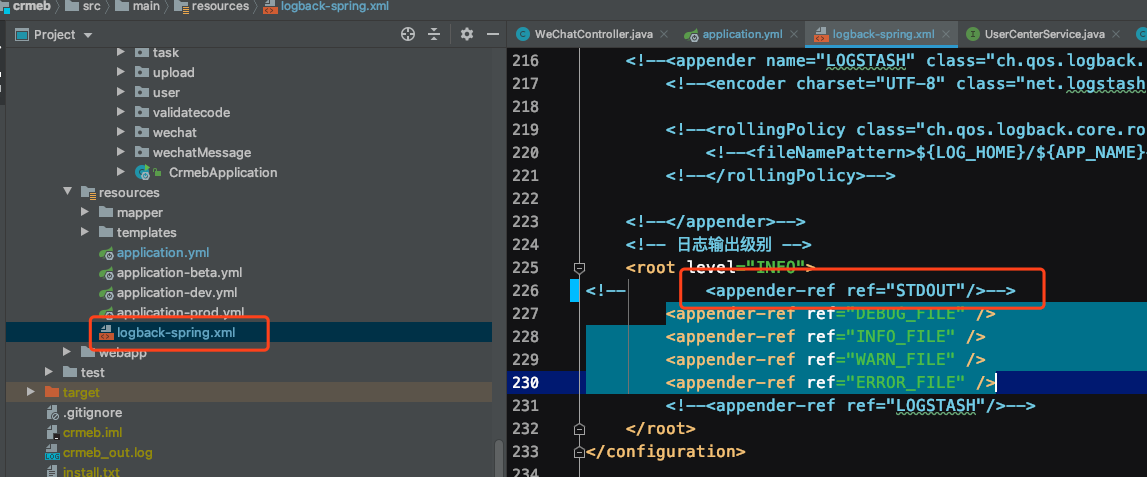
Task: Click the locate/scroll-from-source target icon
Action: (x=408, y=34)
